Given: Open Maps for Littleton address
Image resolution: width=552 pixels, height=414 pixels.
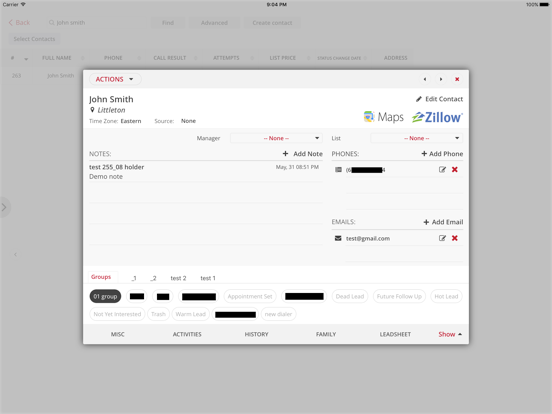Looking at the screenshot, I should point(384,117).
